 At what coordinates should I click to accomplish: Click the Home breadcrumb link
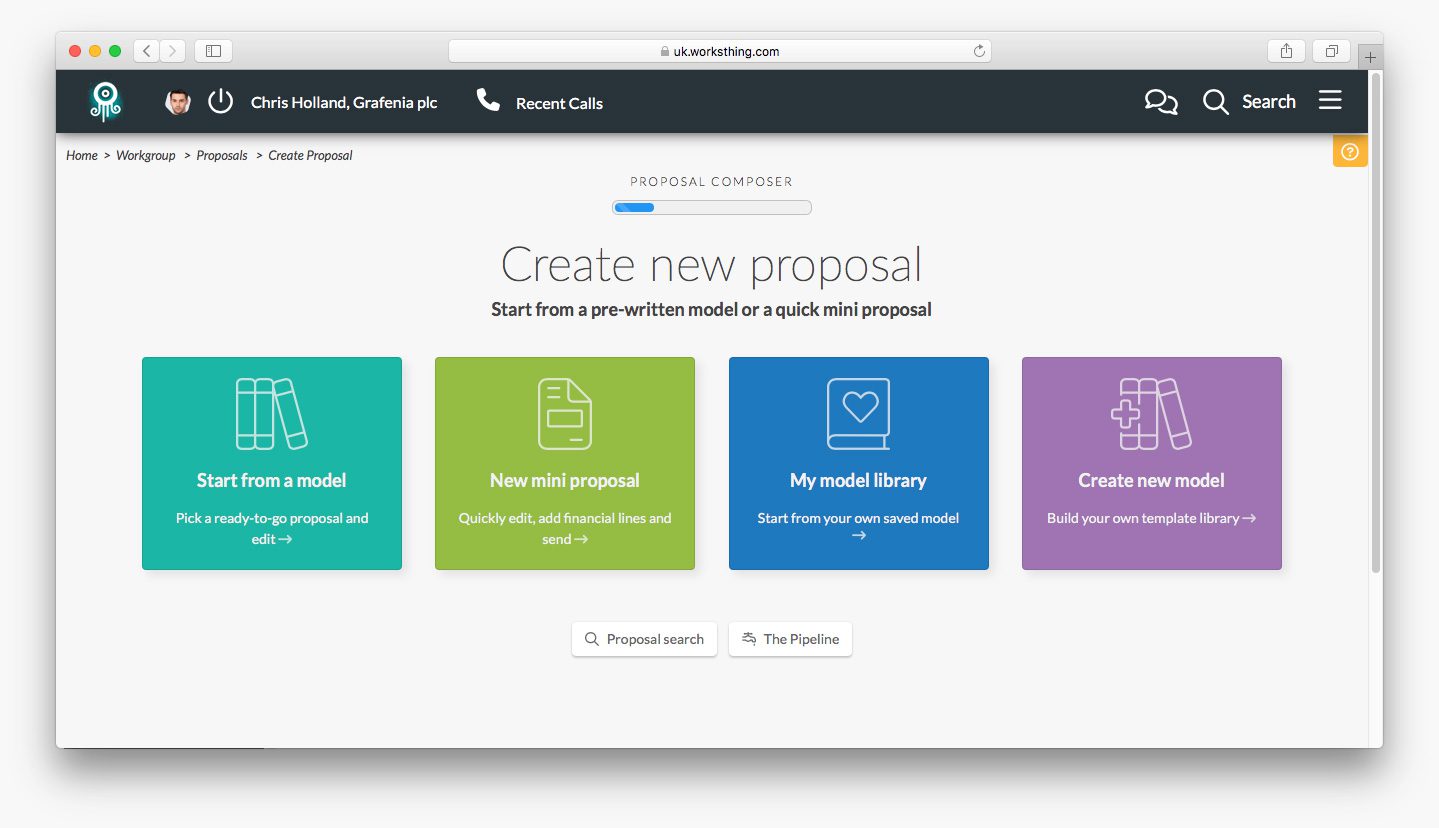82,155
